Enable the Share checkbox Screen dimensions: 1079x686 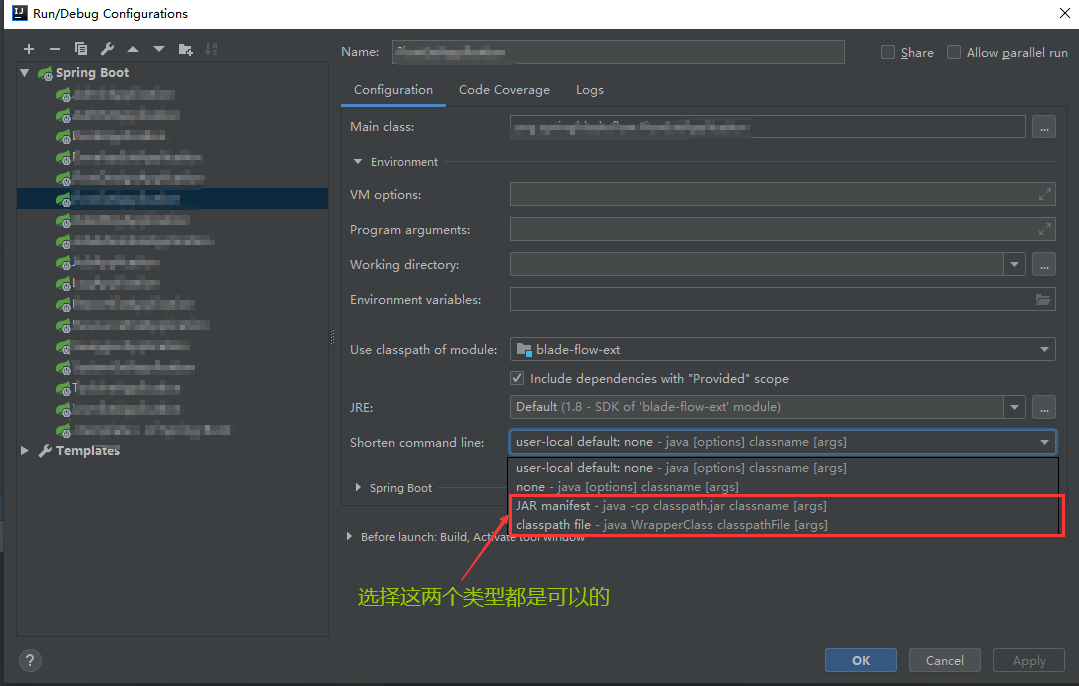(x=887, y=52)
